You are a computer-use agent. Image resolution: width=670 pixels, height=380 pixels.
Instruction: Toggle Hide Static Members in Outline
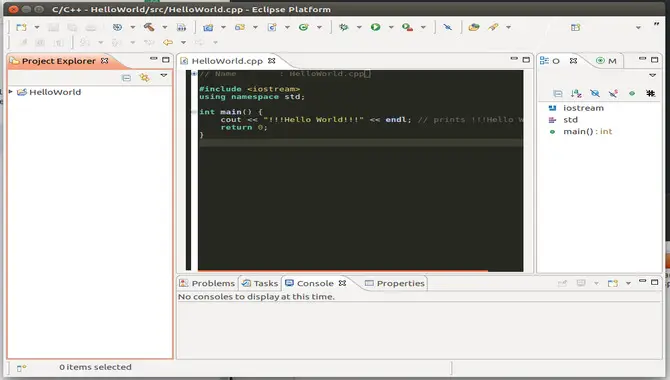[x=613, y=94]
